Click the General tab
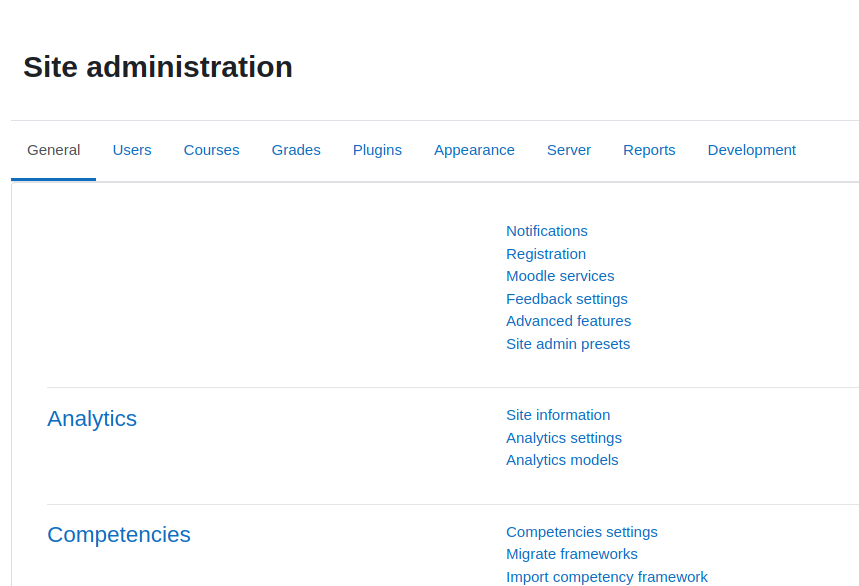 click(54, 150)
